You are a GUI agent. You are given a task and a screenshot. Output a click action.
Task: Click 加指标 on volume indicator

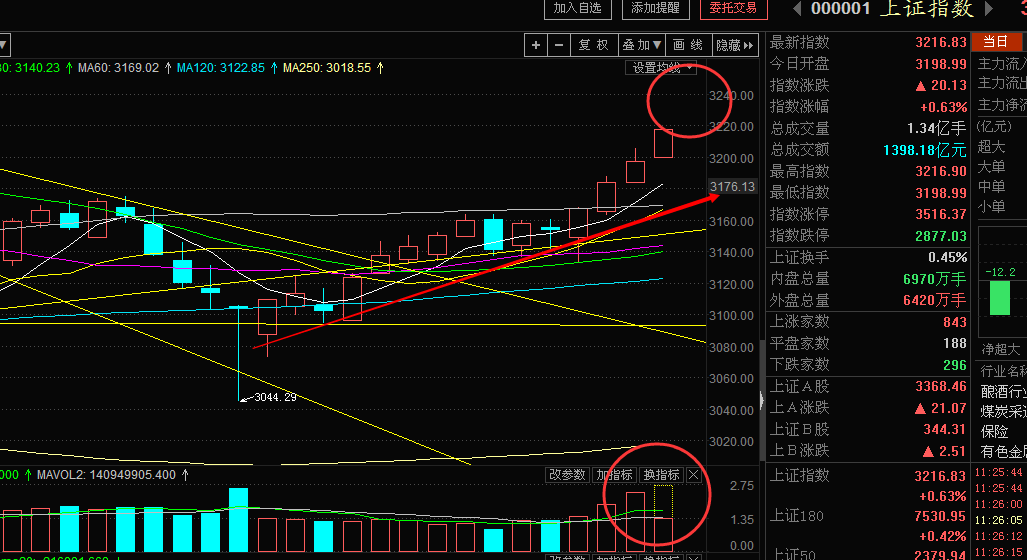tap(614, 475)
